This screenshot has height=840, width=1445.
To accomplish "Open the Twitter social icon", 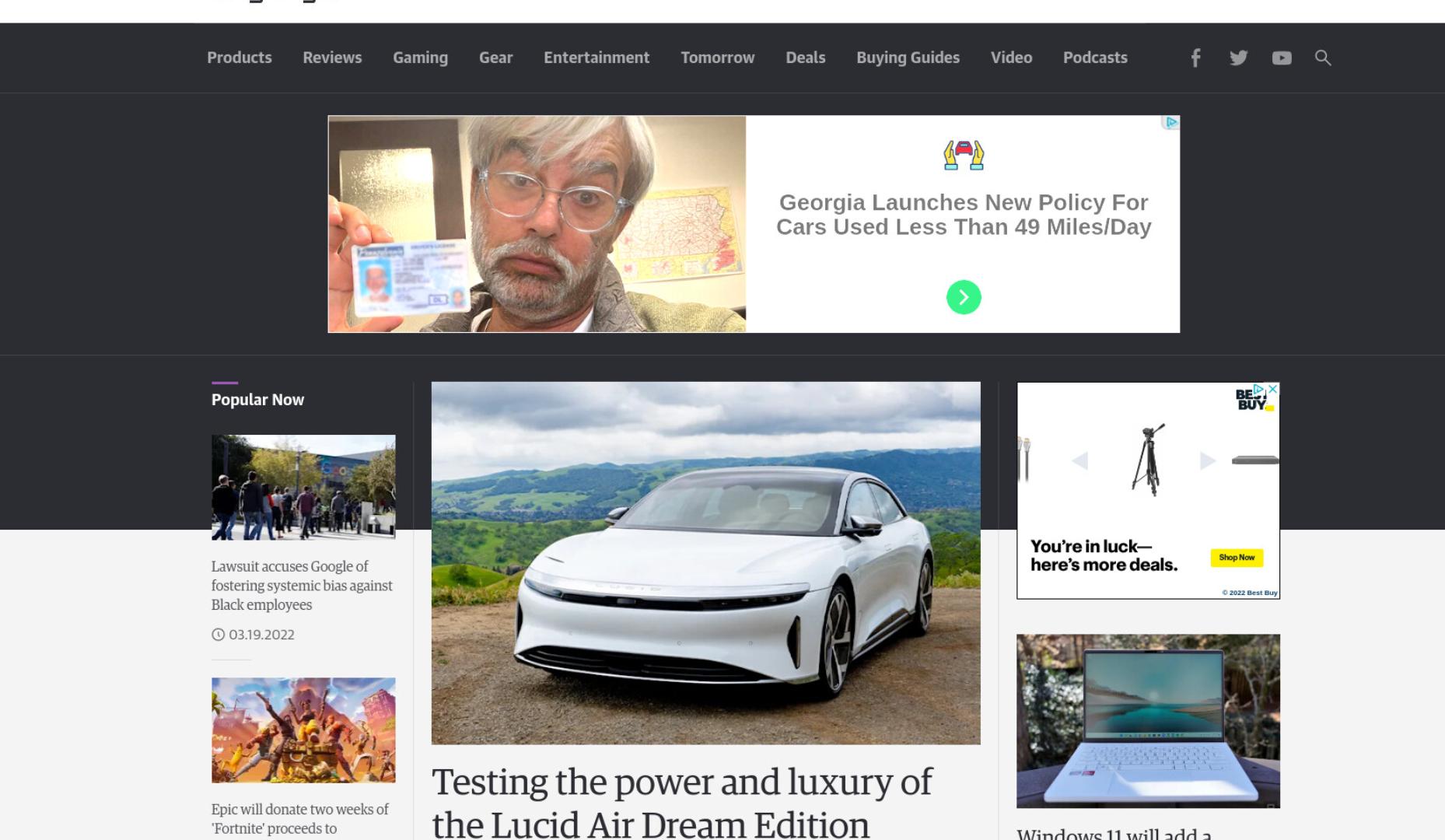I will 1238,58.
